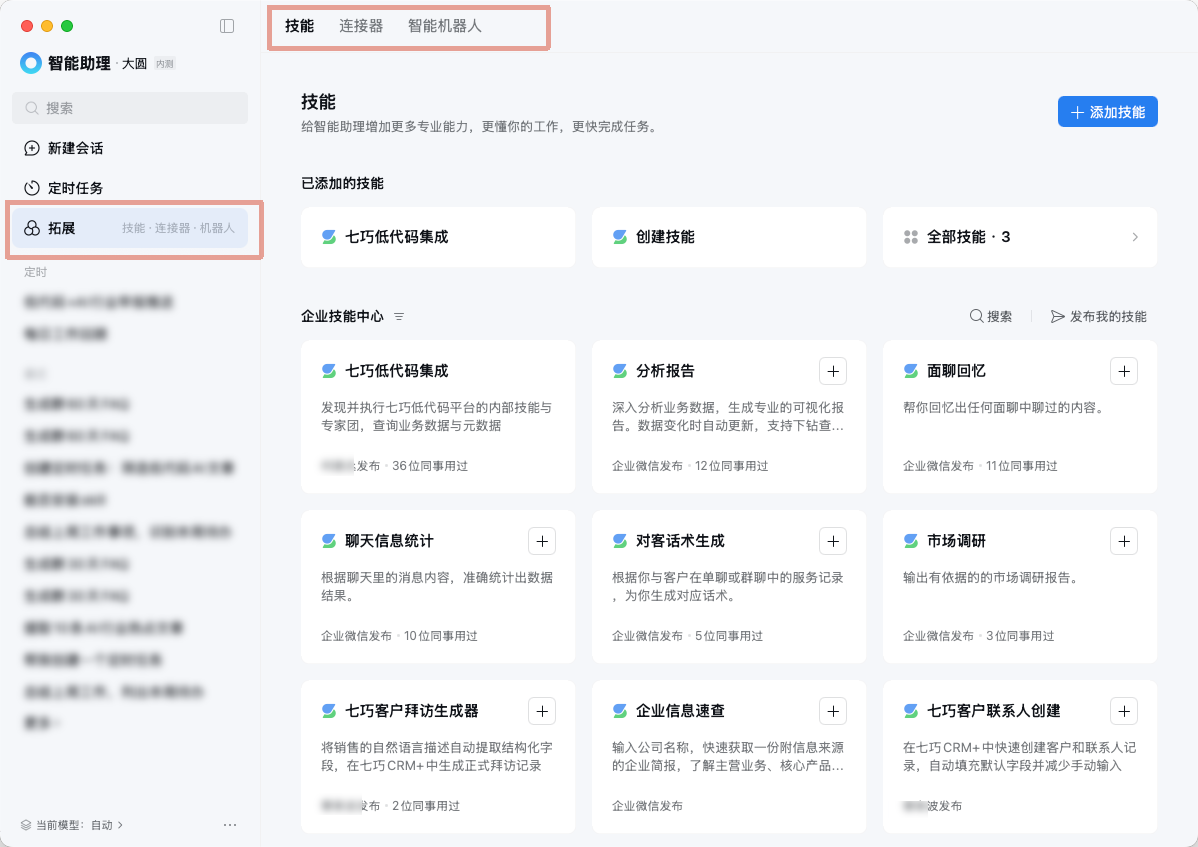Viewport: 1198px width, 847px height.
Task: Click the 聊天信息统计 skill title
Action: point(390,541)
